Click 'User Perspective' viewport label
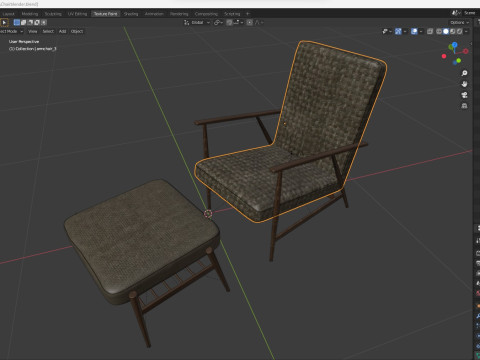This screenshot has width=480, height=360. click(24, 42)
